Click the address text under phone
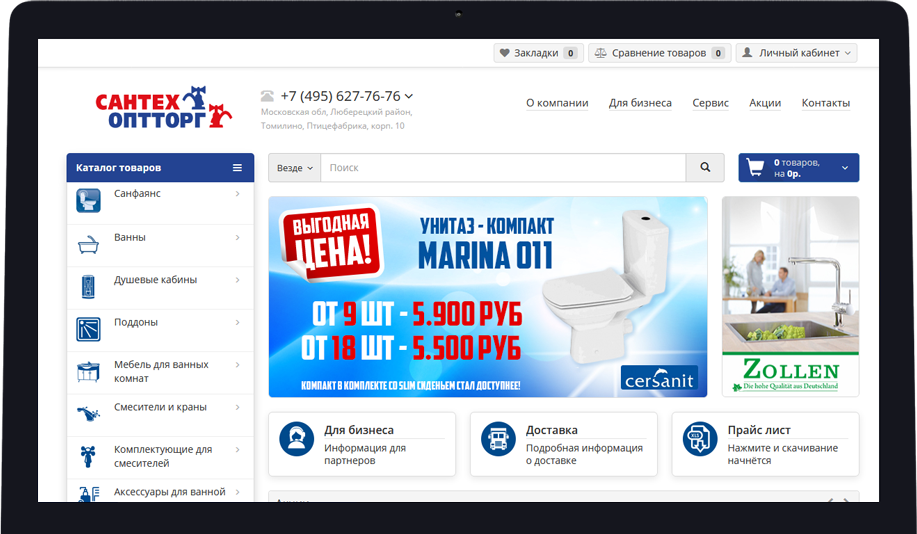917x534 pixels. (x=336, y=119)
